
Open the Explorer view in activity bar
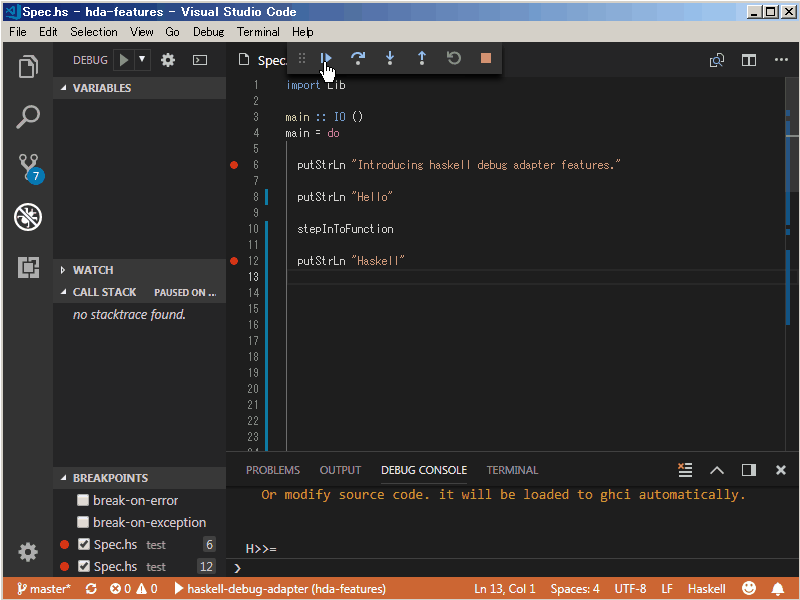pyautogui.click(x=28, y=67)
